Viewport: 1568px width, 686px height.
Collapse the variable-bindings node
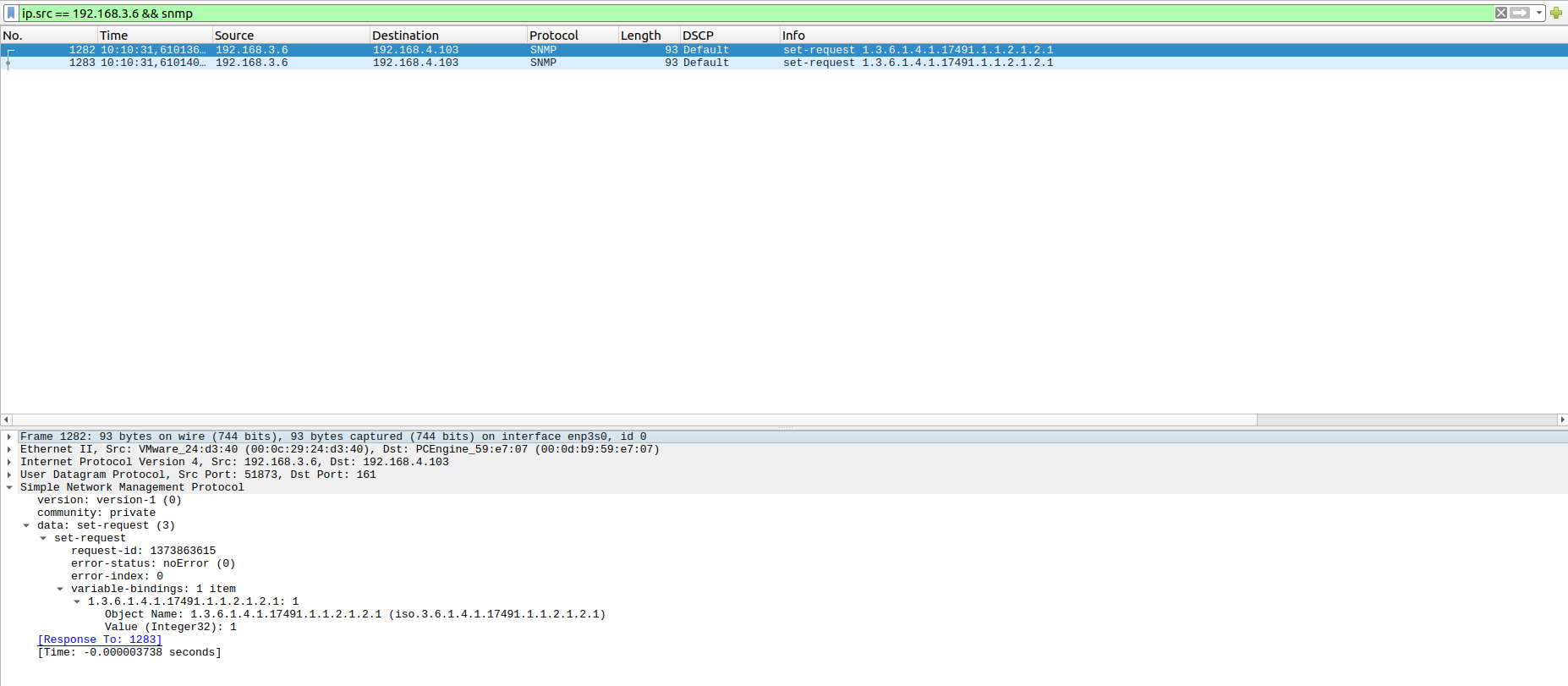[x=60, y=589]
